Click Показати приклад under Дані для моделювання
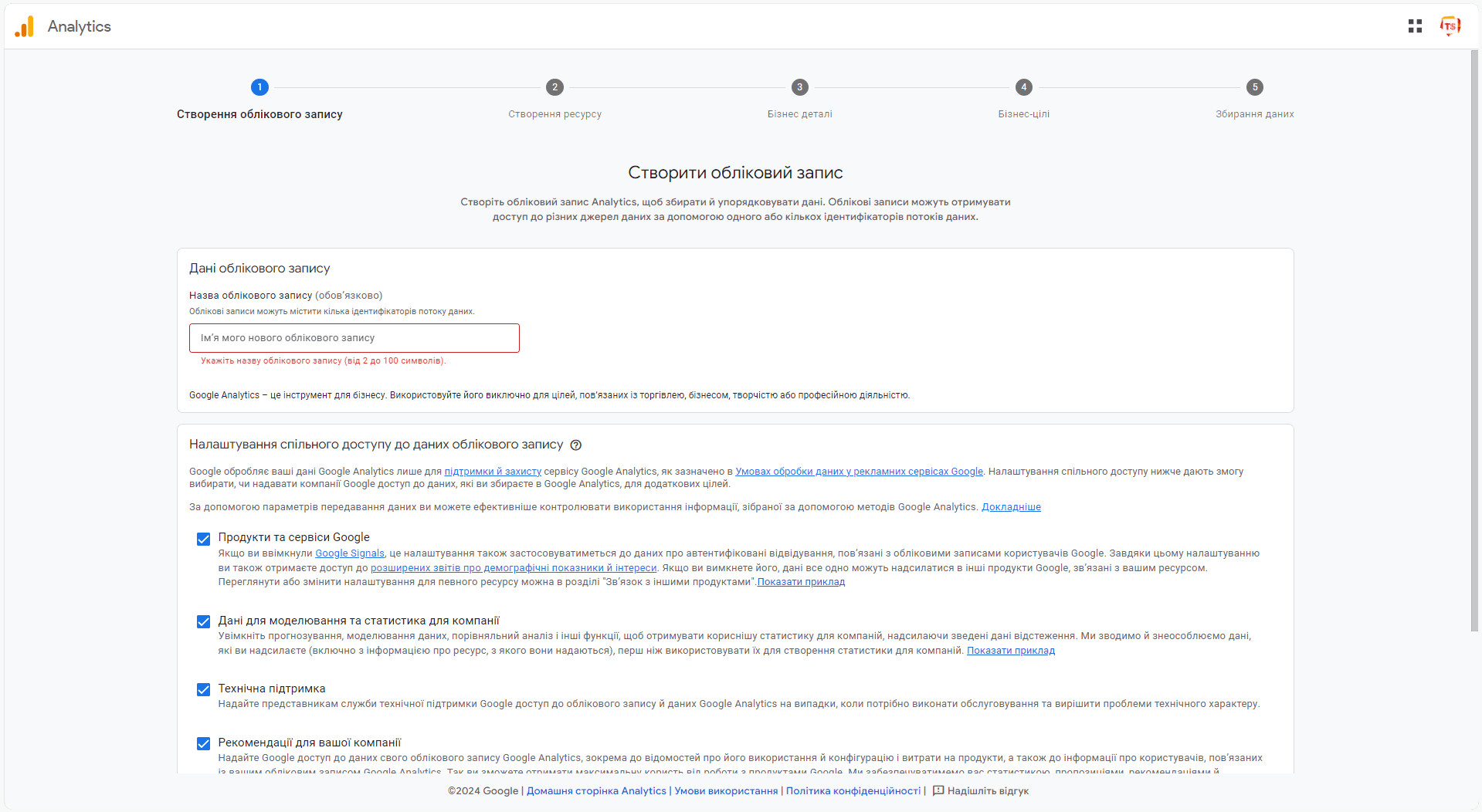The width and height of the screenshot is (1482, 812). [1011, 651]
